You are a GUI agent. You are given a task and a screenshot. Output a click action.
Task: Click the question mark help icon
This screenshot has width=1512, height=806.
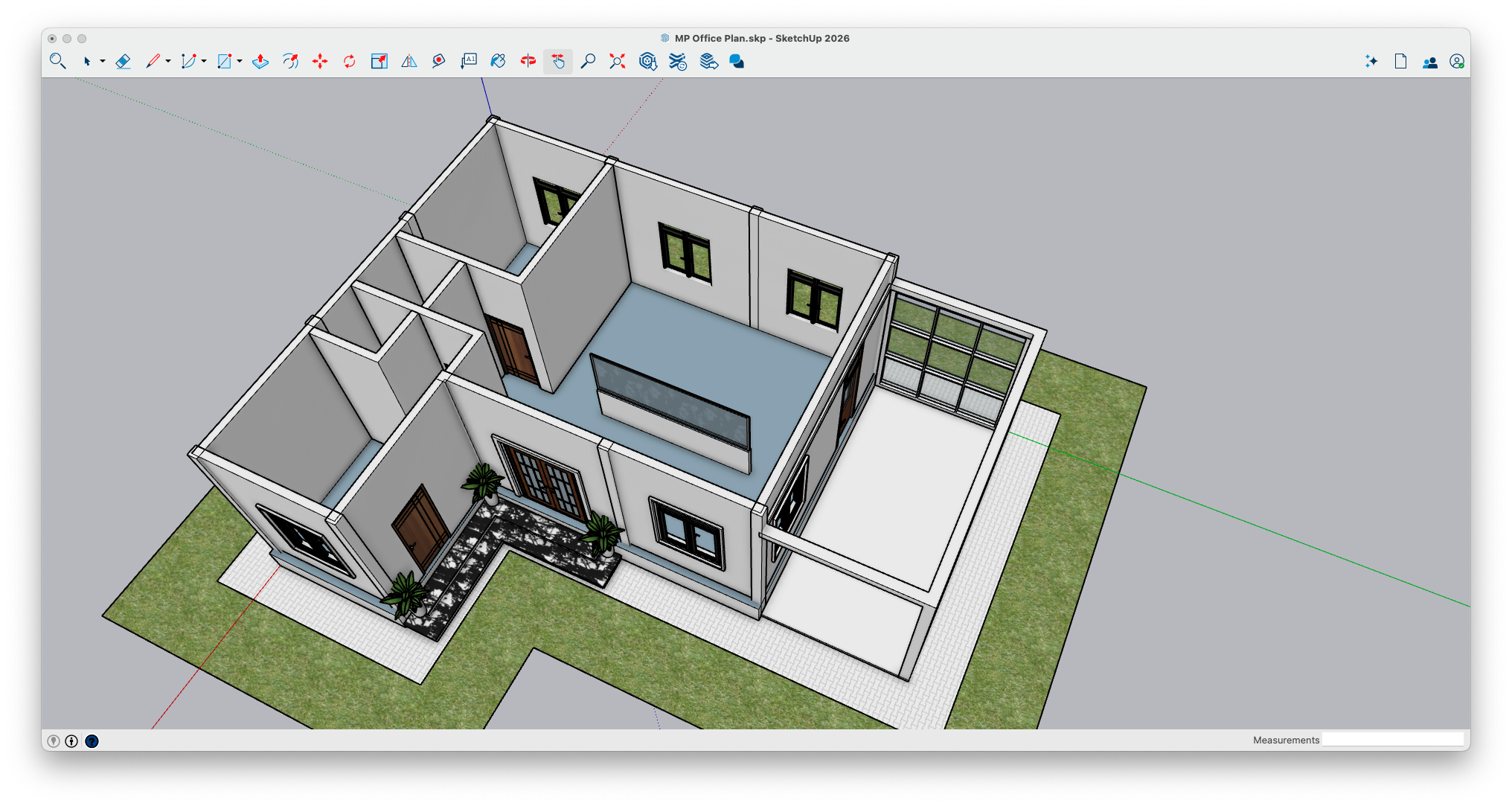[92, 741]
